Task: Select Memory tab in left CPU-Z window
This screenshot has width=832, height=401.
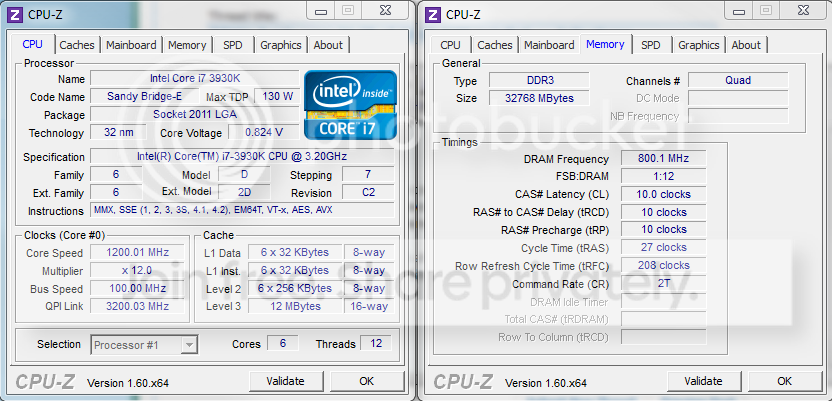Action: click(187, 45)
